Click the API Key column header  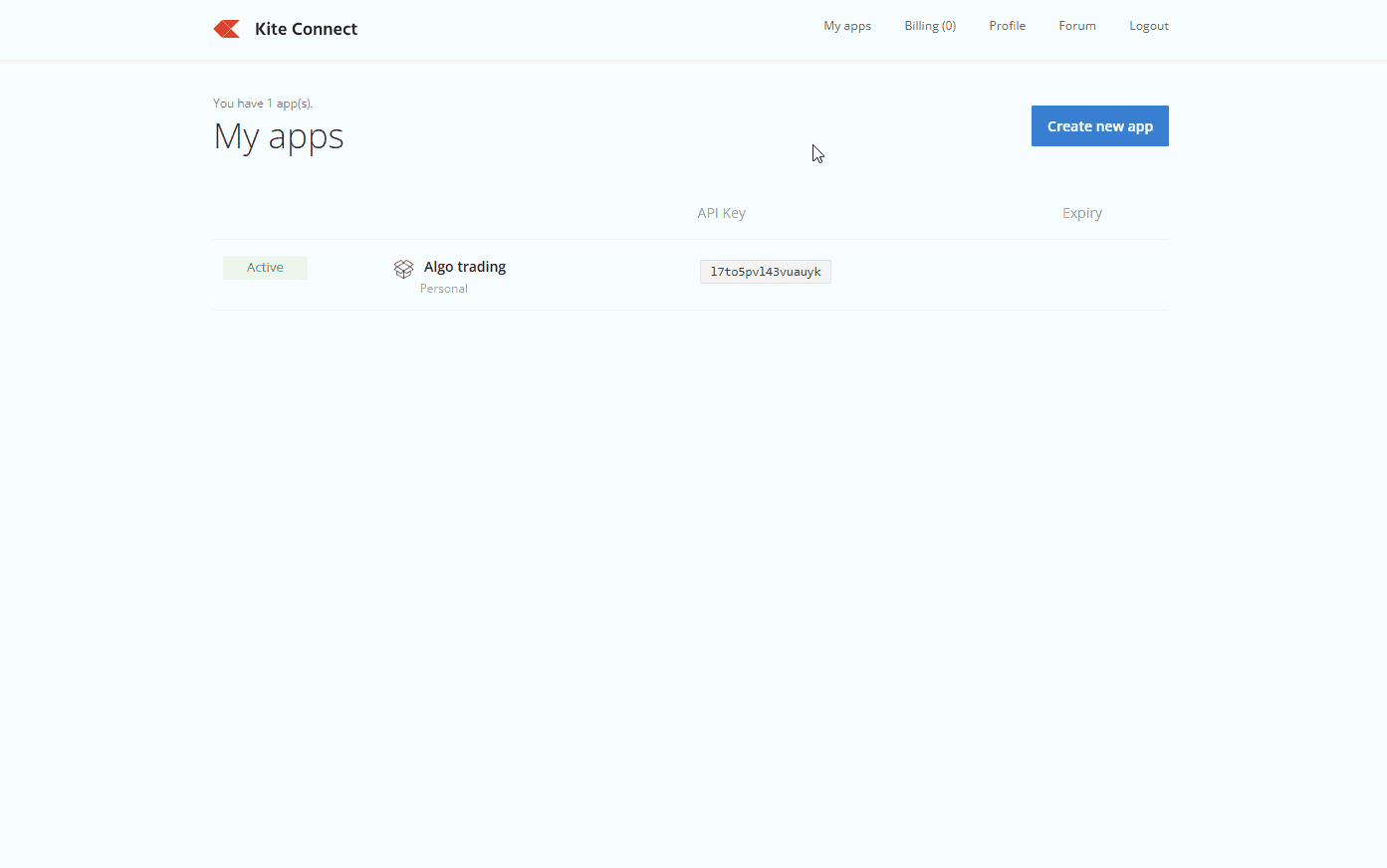pyautogui.click(x=721, y=213)
